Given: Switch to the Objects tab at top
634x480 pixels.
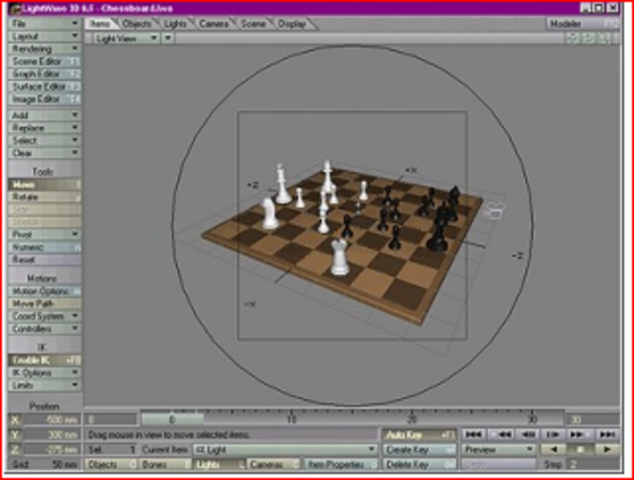Looking at the screenshot, I should coord(136,24).
